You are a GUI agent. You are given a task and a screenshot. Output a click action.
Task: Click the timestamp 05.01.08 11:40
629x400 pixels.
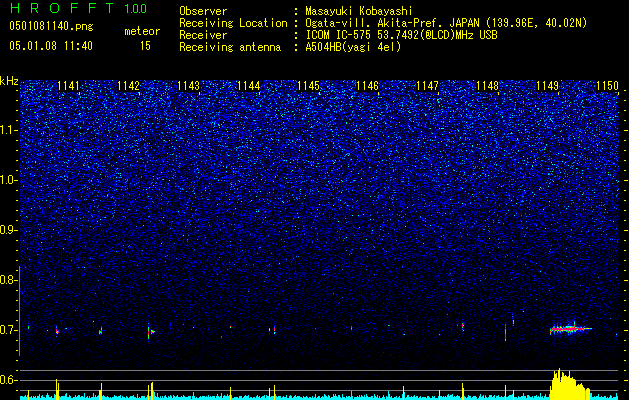(x=51, y=46)
